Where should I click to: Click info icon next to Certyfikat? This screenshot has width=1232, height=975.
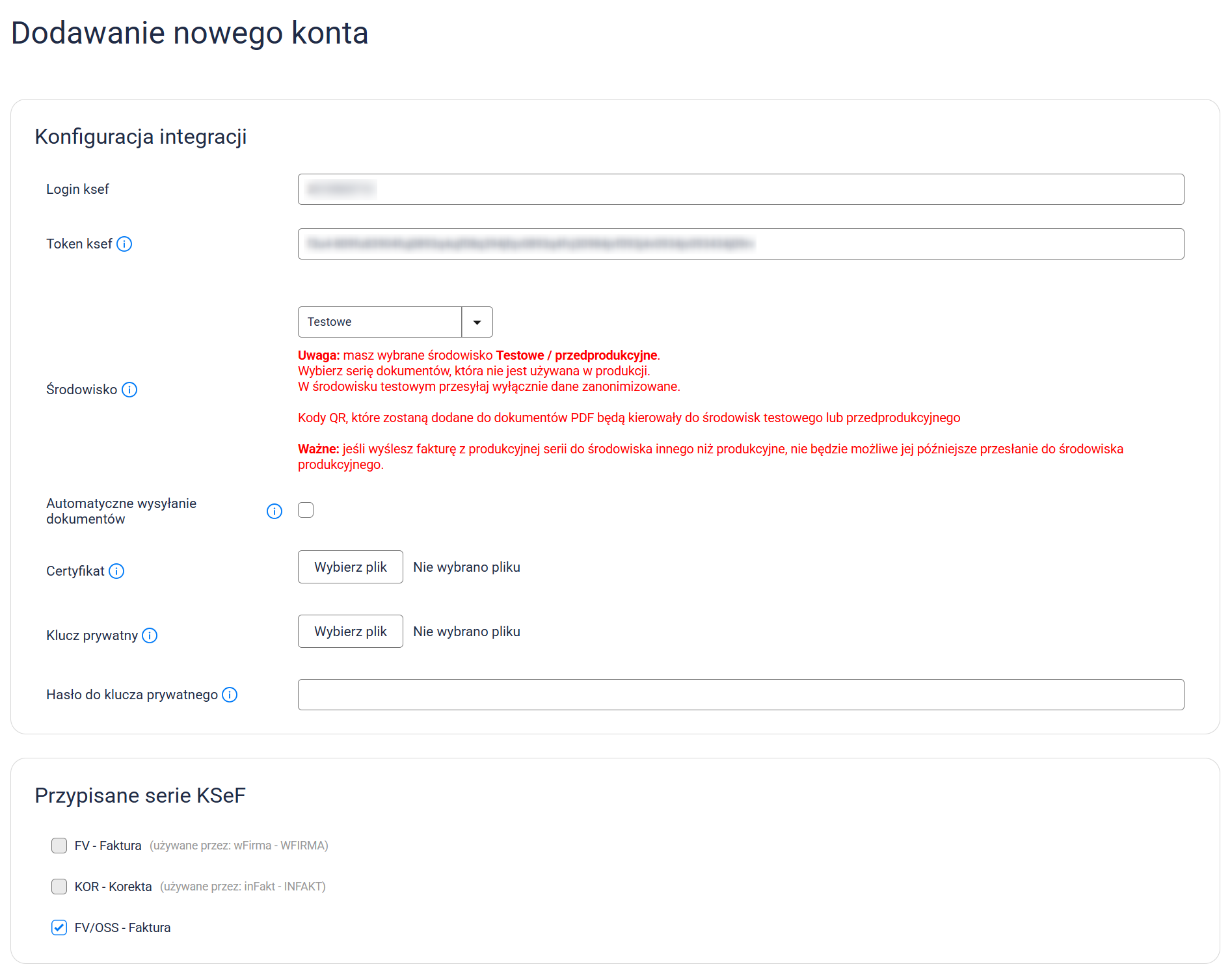(x=116, y=571)
